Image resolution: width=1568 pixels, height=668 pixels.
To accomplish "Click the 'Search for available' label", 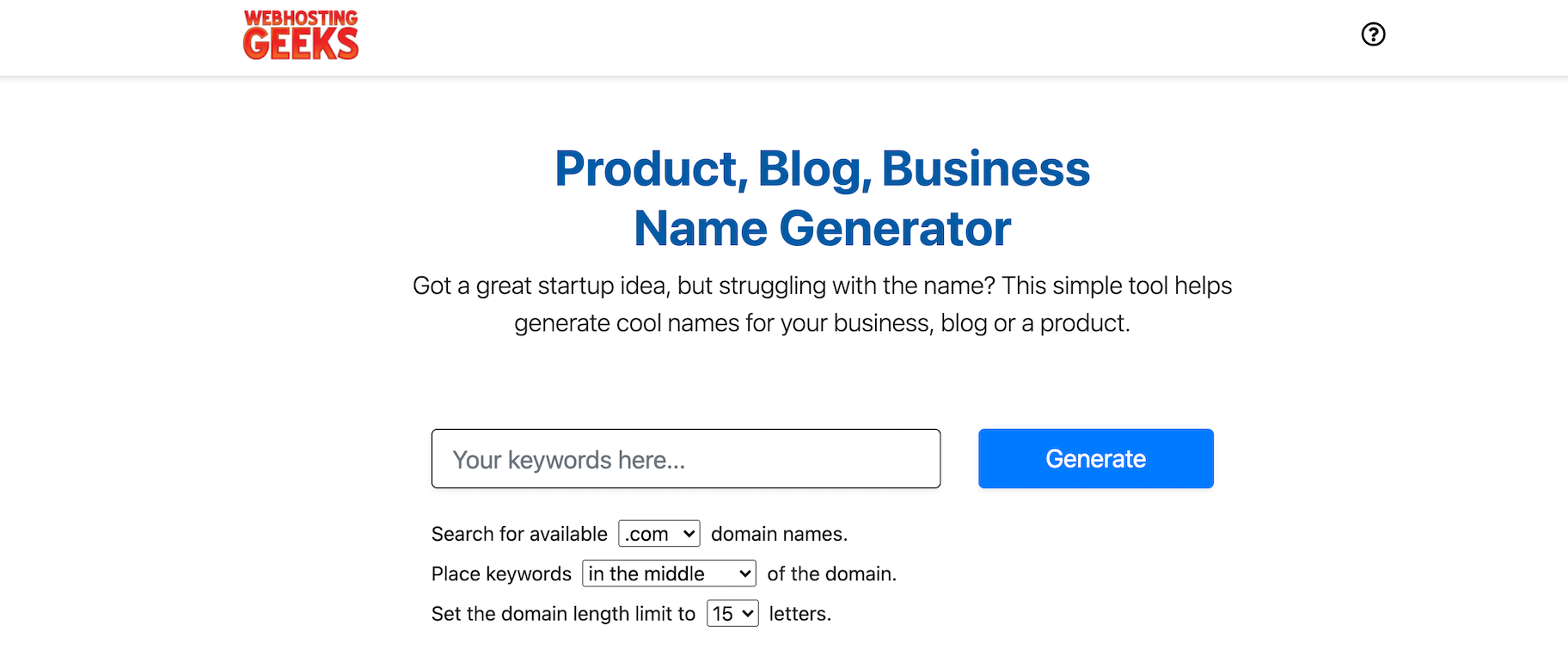I will click(x=519, y=534).
